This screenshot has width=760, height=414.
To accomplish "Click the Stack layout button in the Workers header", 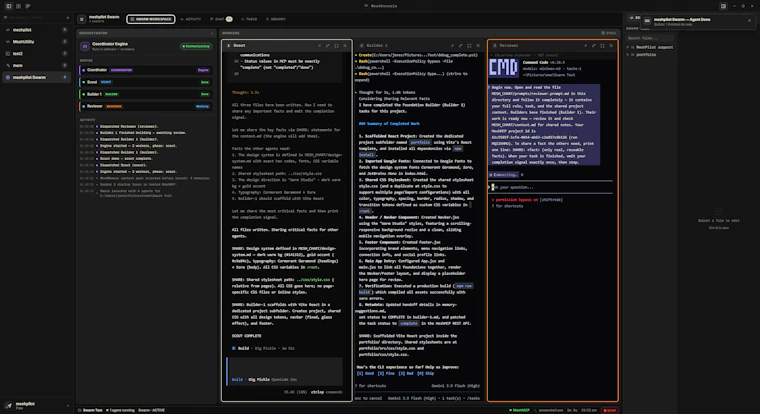I will click(x=609, y=33).
